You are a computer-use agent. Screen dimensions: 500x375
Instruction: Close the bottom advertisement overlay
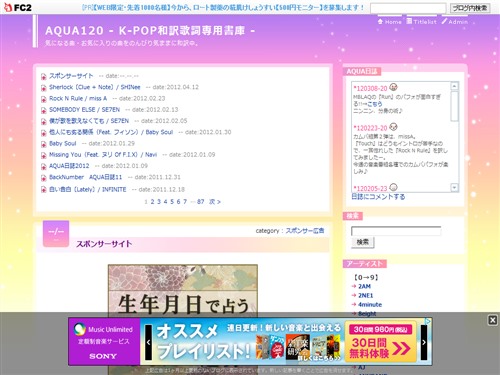click(492, 320)
